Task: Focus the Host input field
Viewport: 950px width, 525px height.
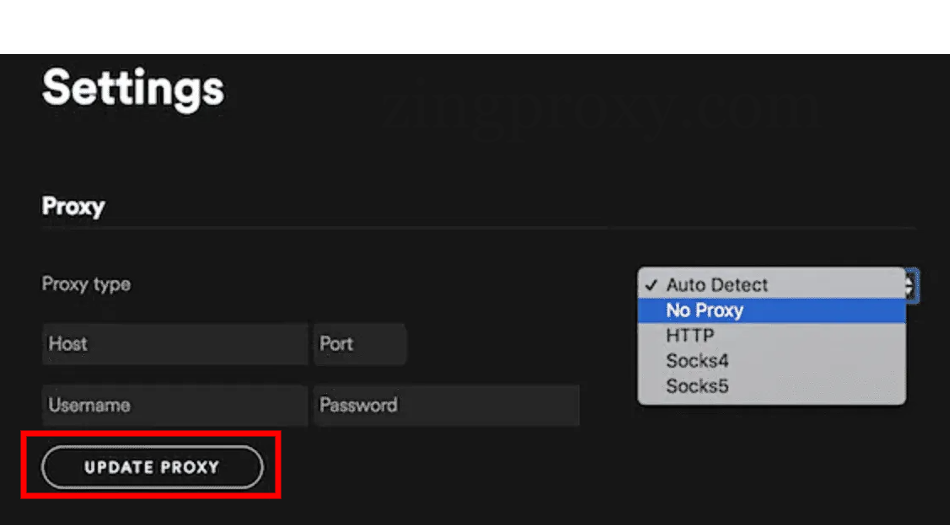Action: [174, 344]
